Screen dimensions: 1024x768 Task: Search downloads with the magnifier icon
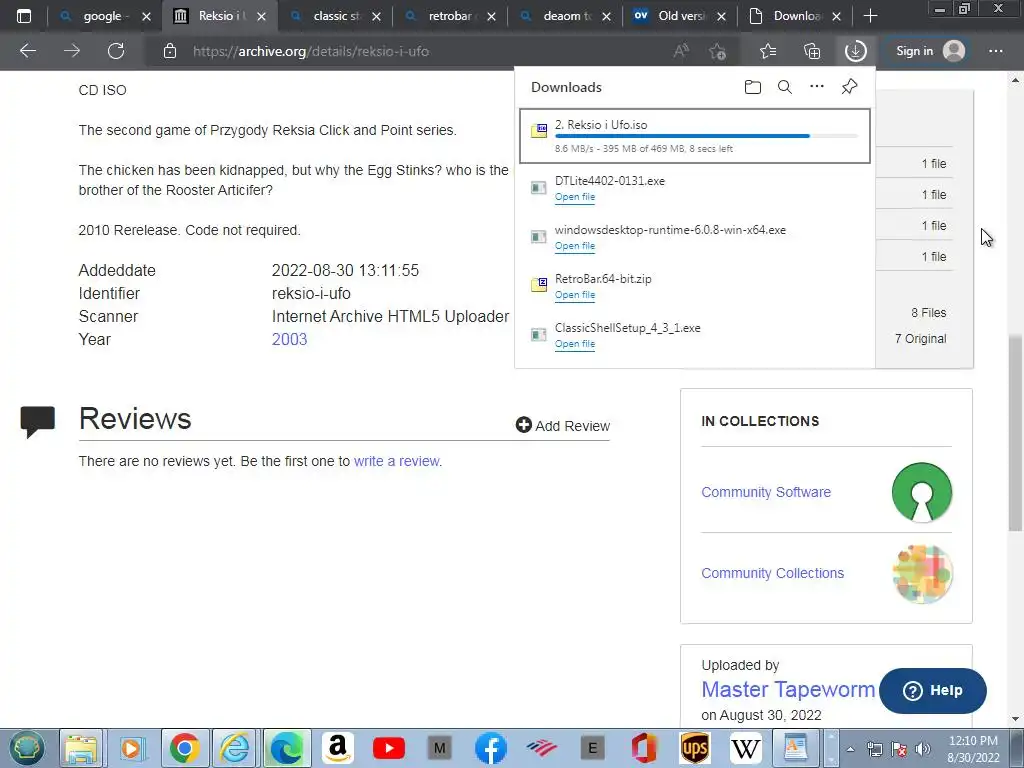785,87
